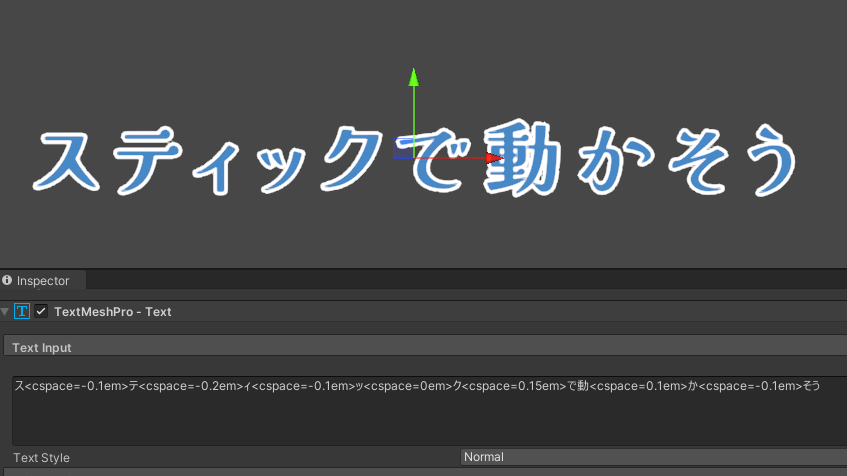Select the ス character in scene view
Viewport: 847px width, 476px height.
coord(75,165)
